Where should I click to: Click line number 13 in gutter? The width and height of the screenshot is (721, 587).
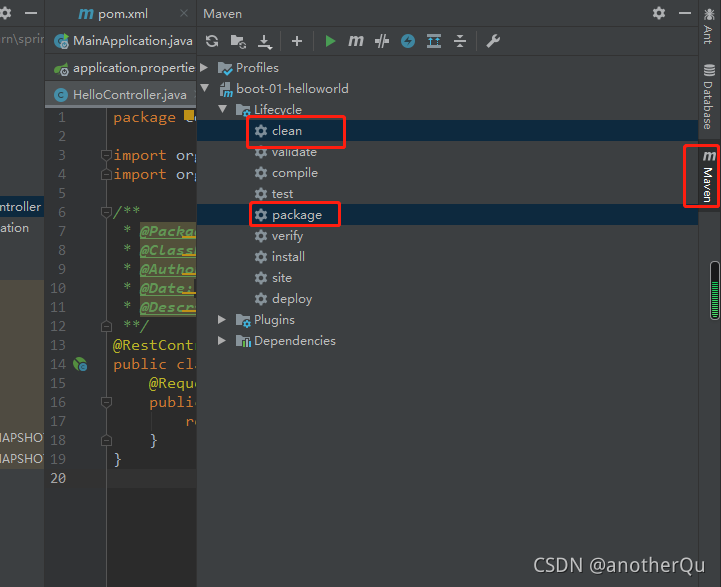click(58, 345)
